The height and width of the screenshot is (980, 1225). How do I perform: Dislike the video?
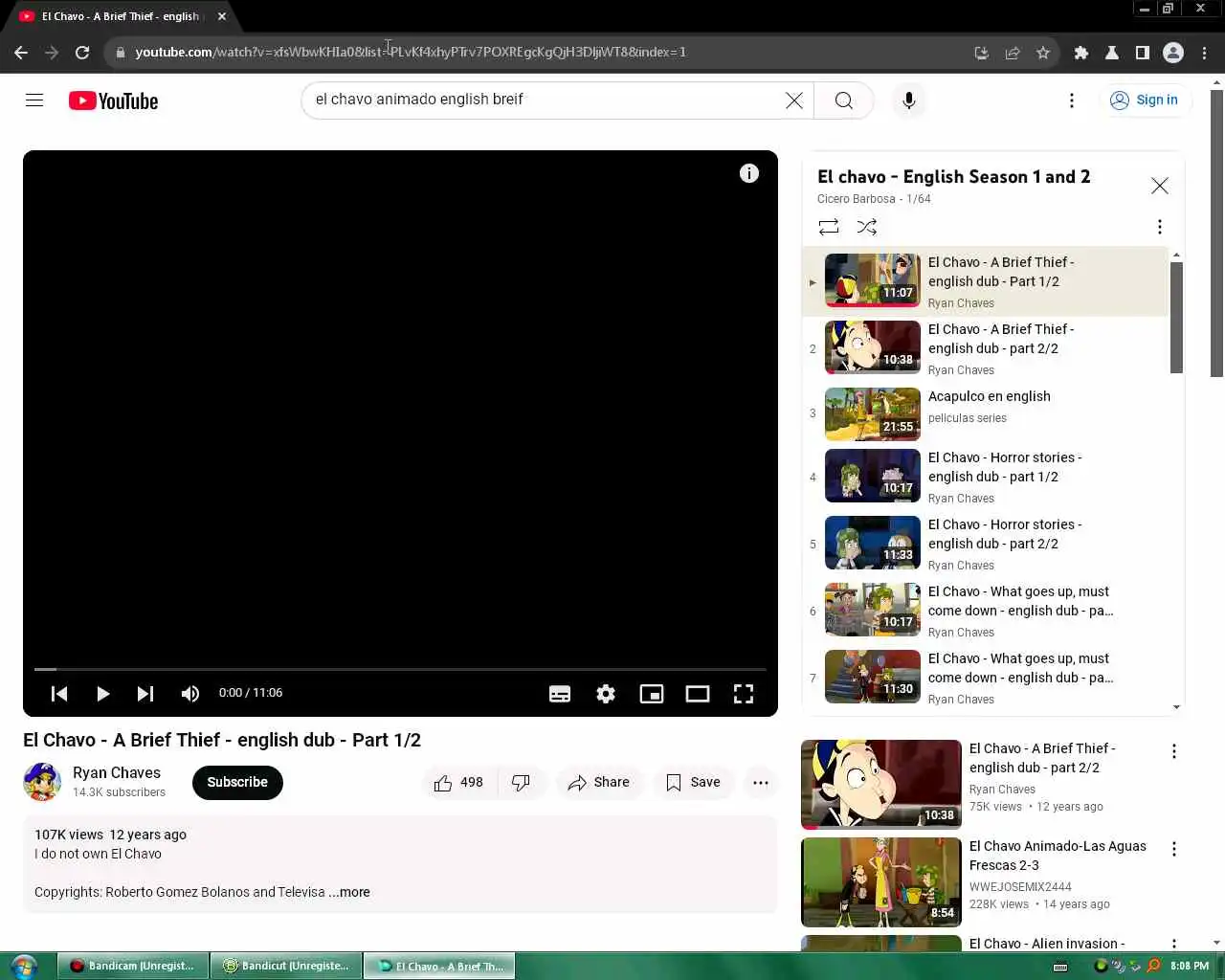click(x=521, y=783)
